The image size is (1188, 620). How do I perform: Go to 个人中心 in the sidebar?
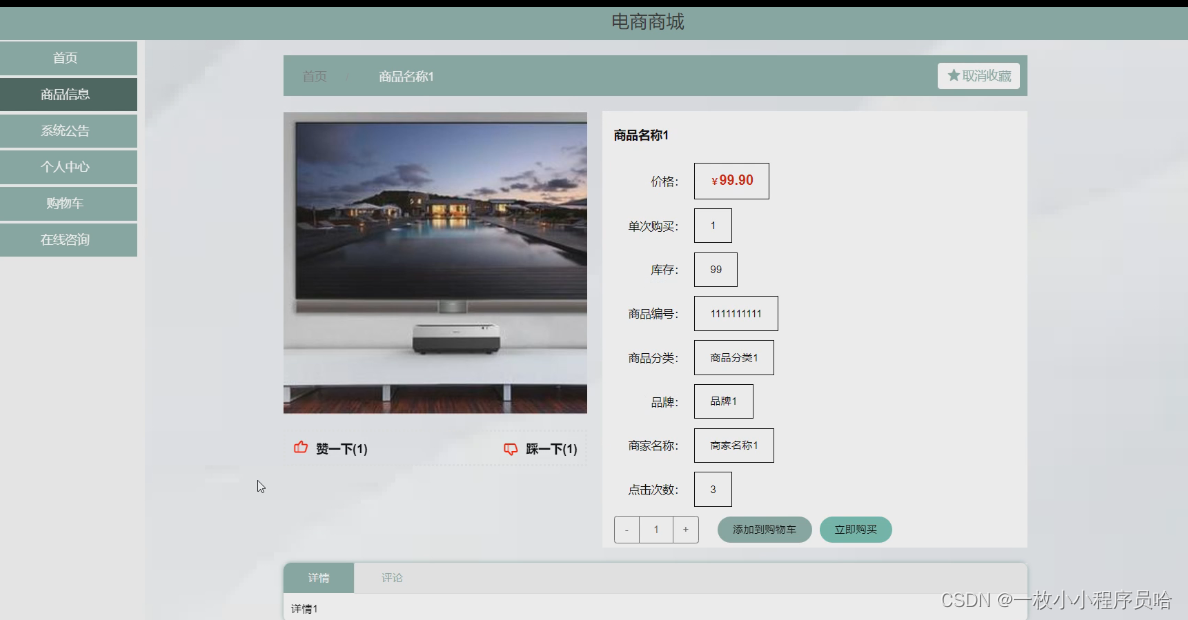pos(68,167)
